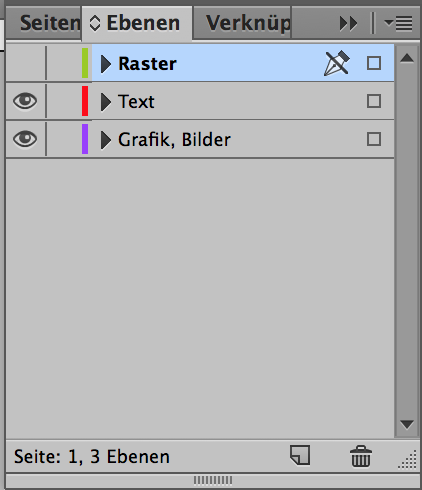422x490 pixels.
Task: Click the Ebenen tab's collapse arrows icon
Action: click(95, 24)
